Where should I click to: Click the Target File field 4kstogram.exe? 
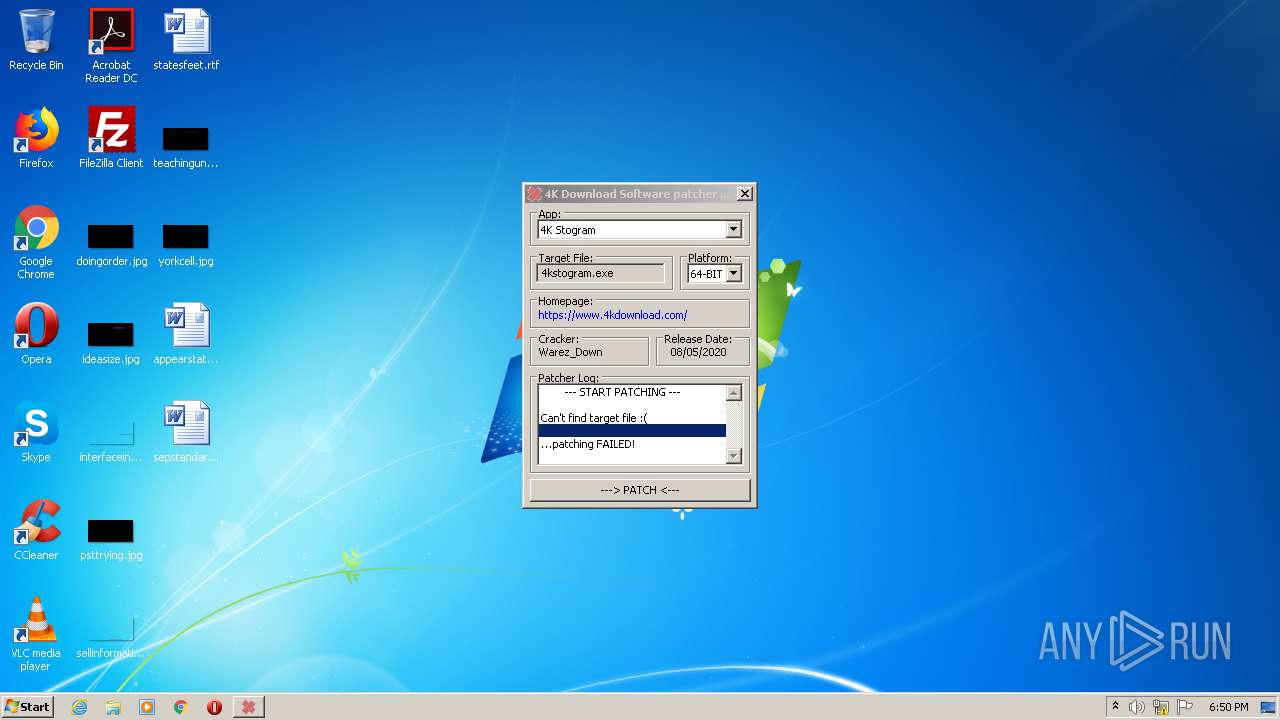[601, 273]
